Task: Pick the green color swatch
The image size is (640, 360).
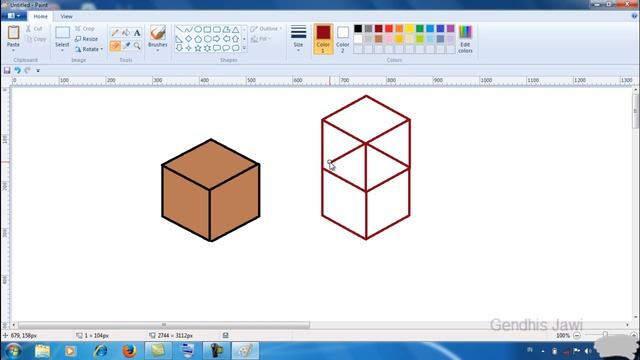Action: pos(420,29)
